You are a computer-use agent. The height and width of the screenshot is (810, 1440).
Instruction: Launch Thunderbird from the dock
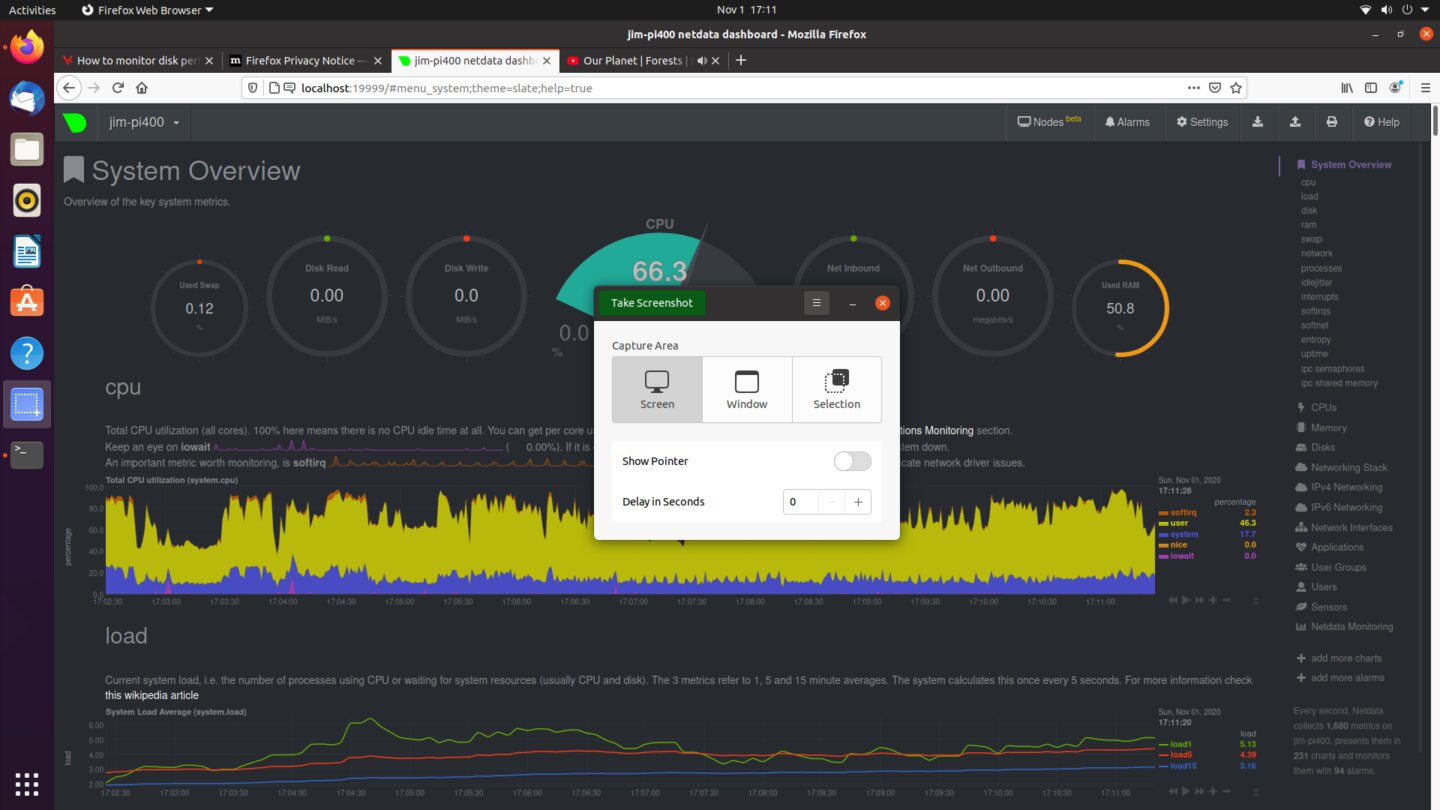27,98
